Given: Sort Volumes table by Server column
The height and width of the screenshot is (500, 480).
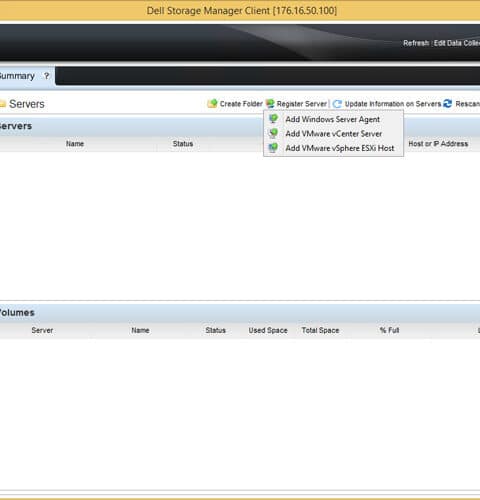Looking at the screenshot, I should tap(42, 330).
